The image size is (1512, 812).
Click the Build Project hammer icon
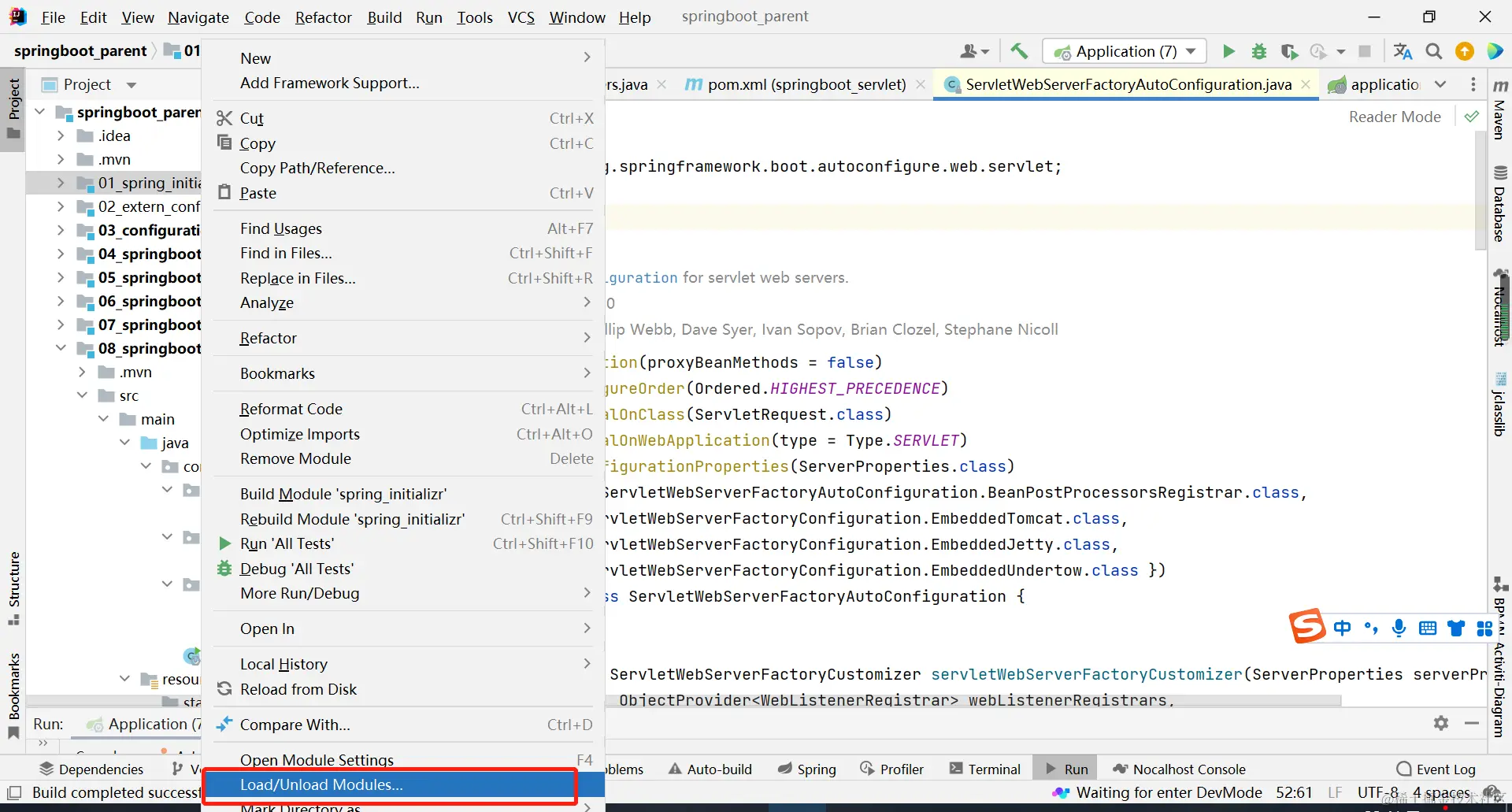(1019, 51)
